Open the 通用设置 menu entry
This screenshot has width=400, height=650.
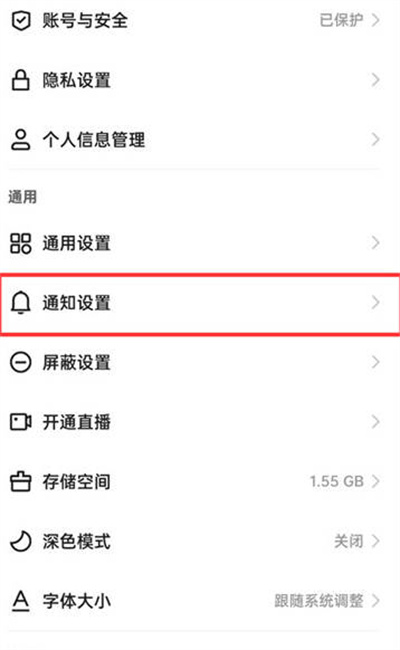pyautogui.click(x=200, y=243)
